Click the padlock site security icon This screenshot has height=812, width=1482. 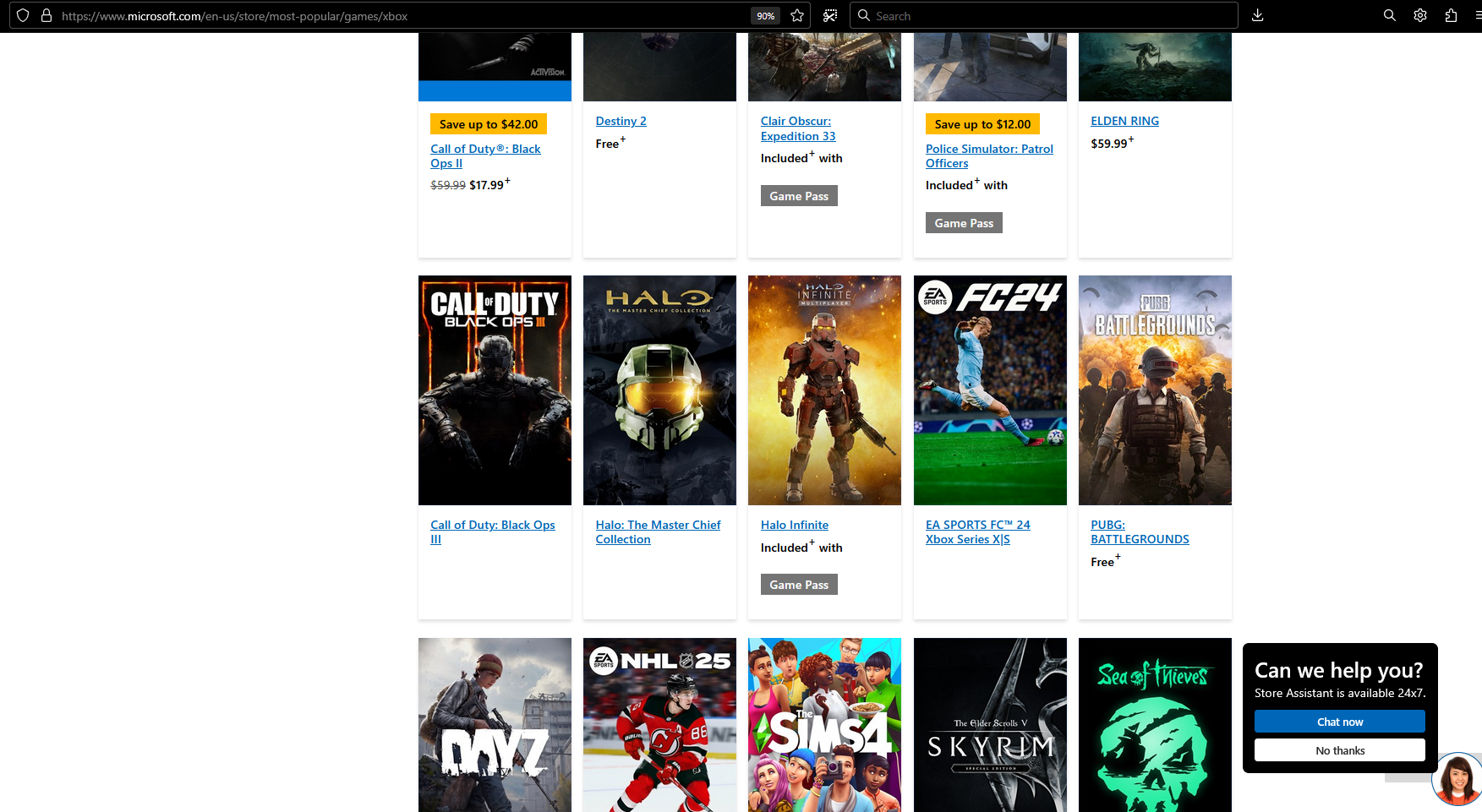pos(46,15)
